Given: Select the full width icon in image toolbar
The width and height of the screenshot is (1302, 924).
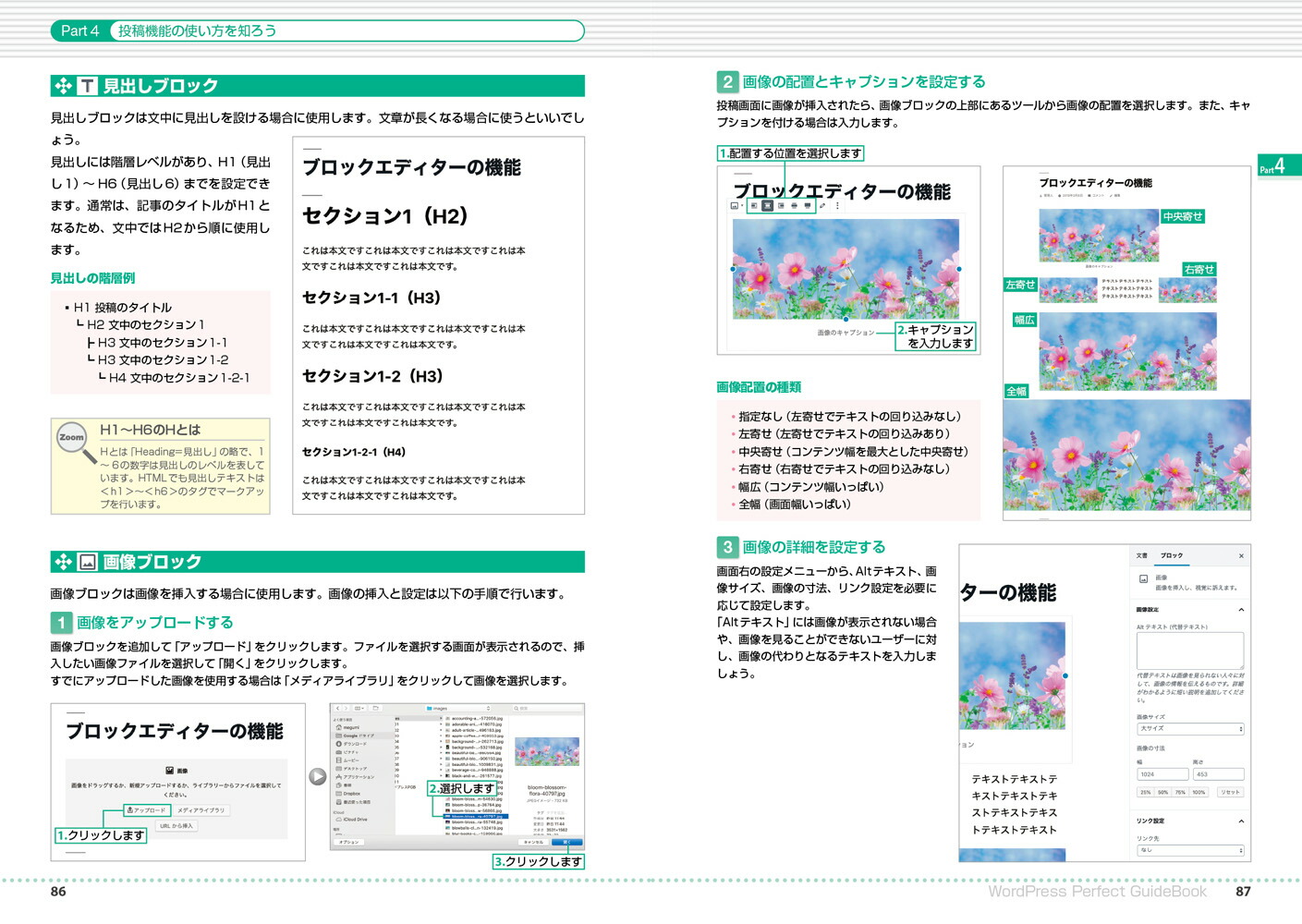Looking at the screenshot, I should pyautogui.click(x=808, y=205).
